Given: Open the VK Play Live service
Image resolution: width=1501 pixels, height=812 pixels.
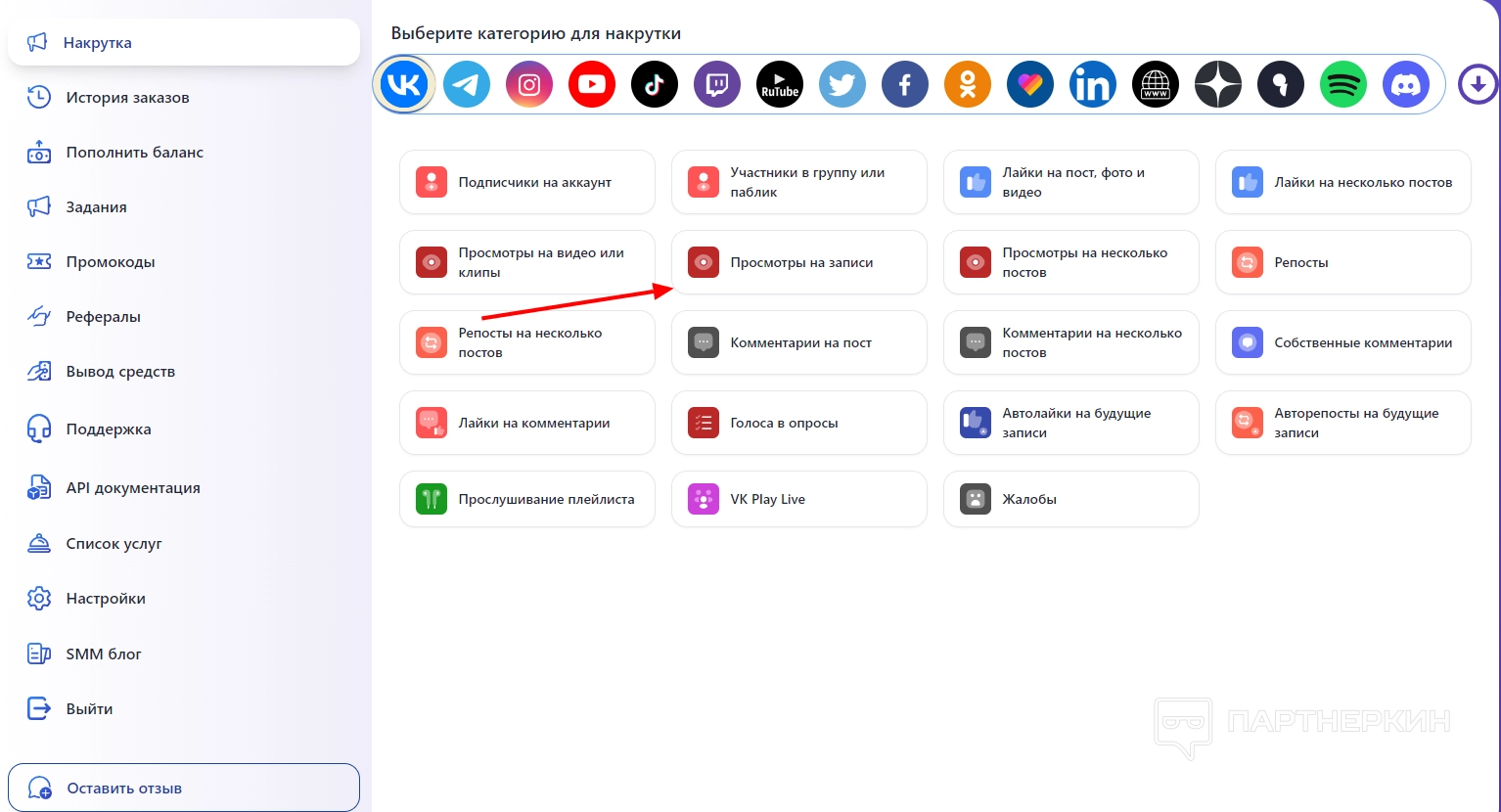Looking at the screenshot, I should [799, 499].
